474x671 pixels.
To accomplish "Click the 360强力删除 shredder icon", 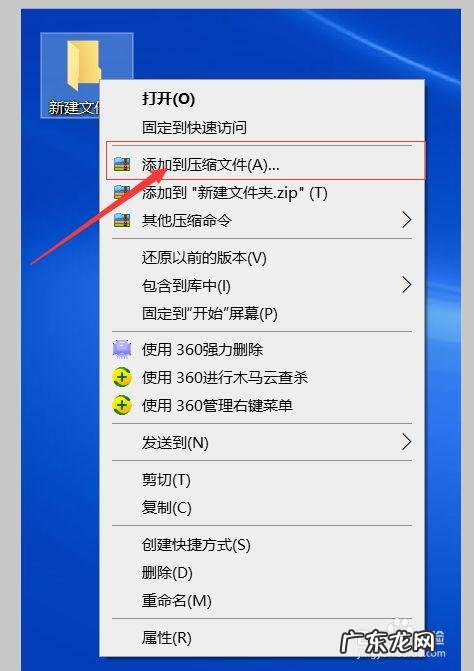I will click(x=122, y=349).
